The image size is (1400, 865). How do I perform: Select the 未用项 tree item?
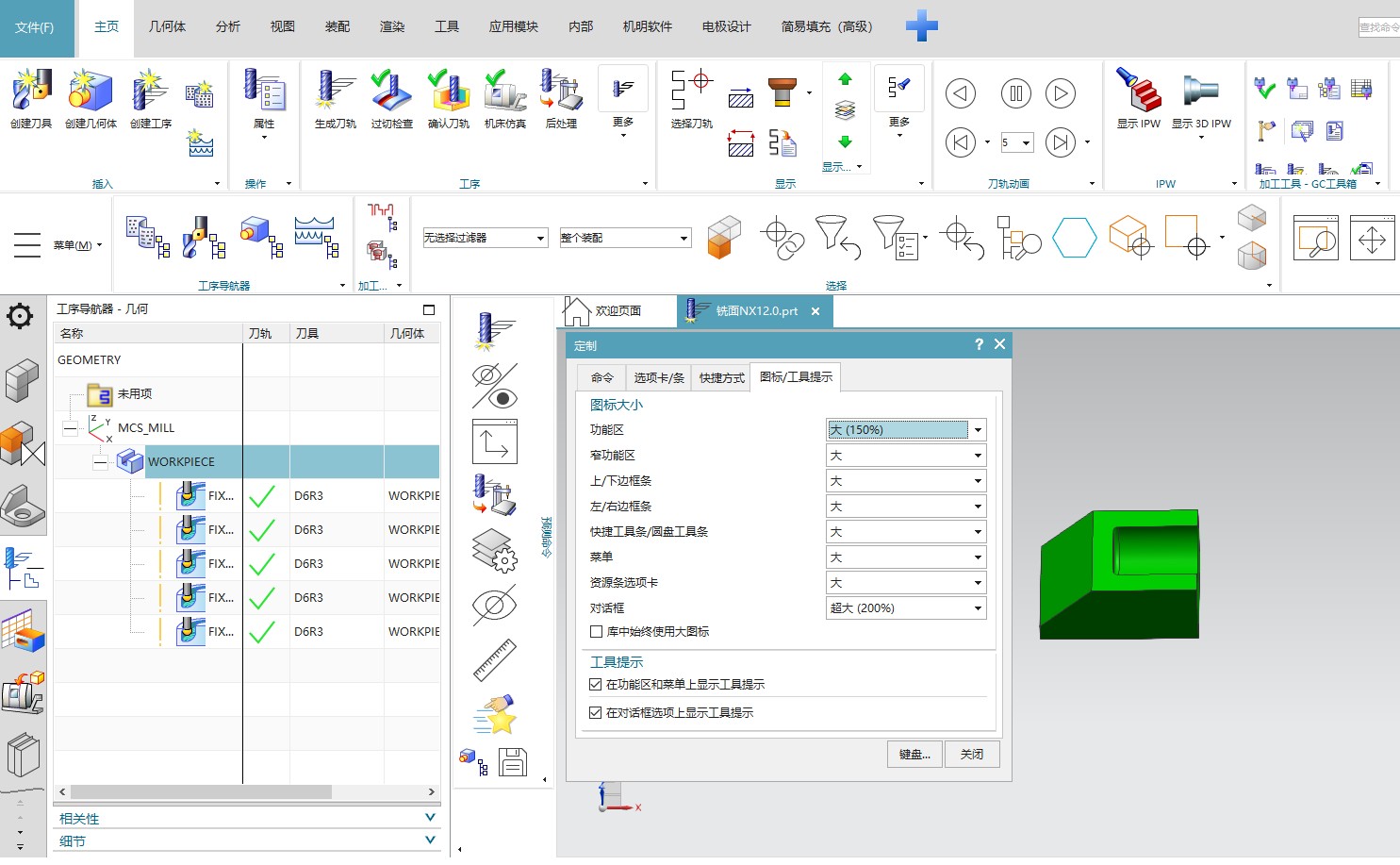pyautogui.click(x=135, y=394)
